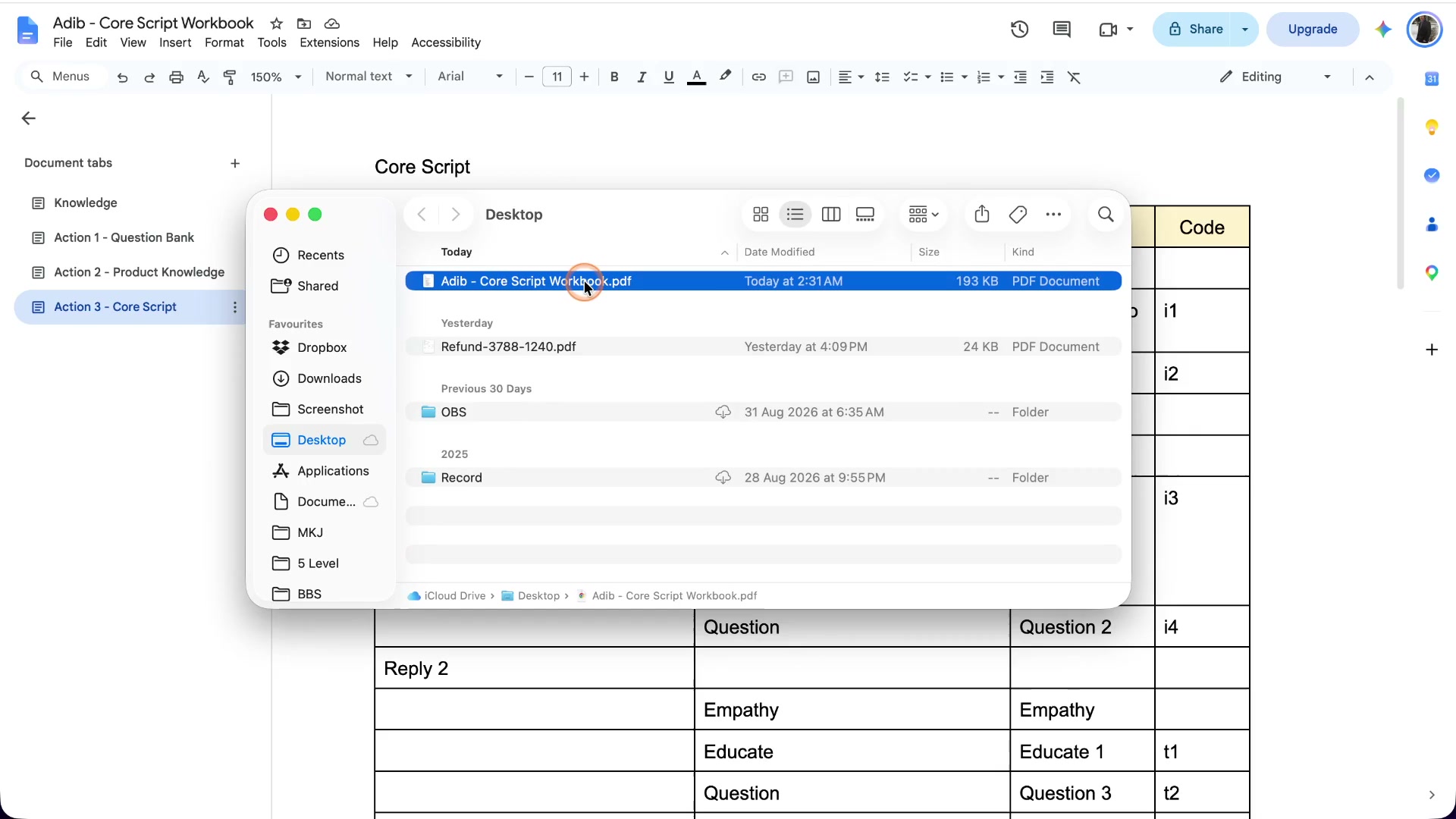Open the Extensions menu
Screen dimensions: 1456x819
tap(329, 42)
